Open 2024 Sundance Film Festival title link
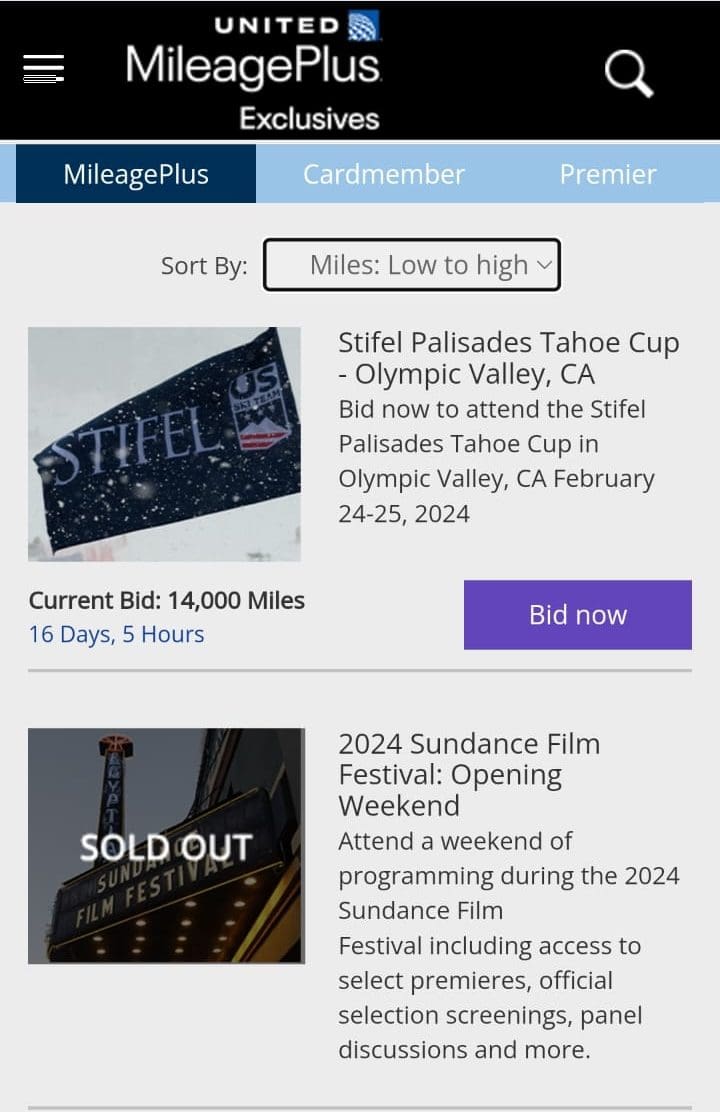 coord(469,774)
